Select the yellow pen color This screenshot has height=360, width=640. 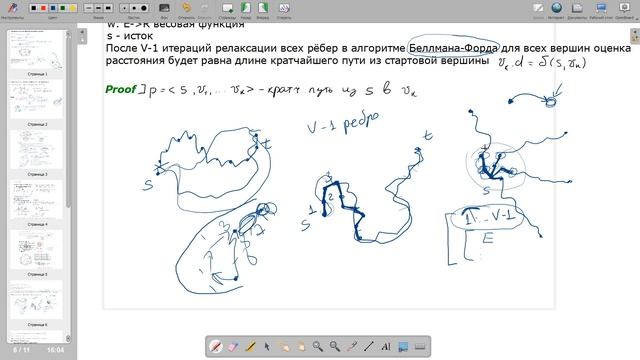click(x=72, y=8)
